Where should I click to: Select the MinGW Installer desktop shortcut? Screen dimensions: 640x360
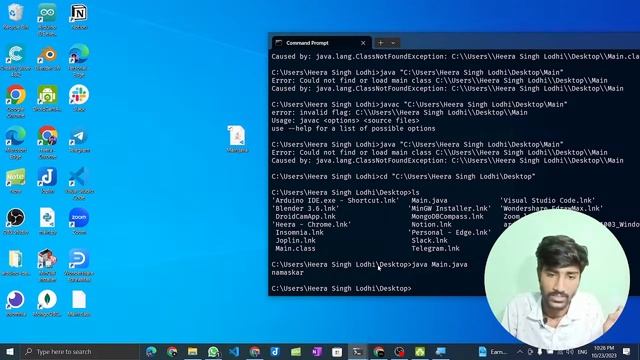[x=47, y=265]
